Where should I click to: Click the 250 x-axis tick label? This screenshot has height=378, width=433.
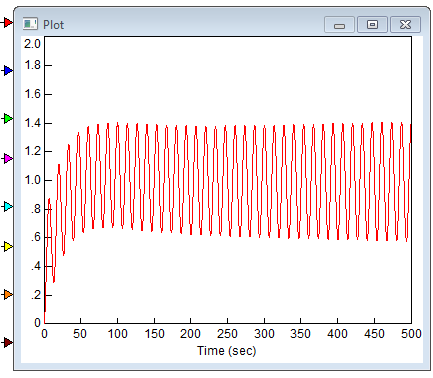[227, 334]
